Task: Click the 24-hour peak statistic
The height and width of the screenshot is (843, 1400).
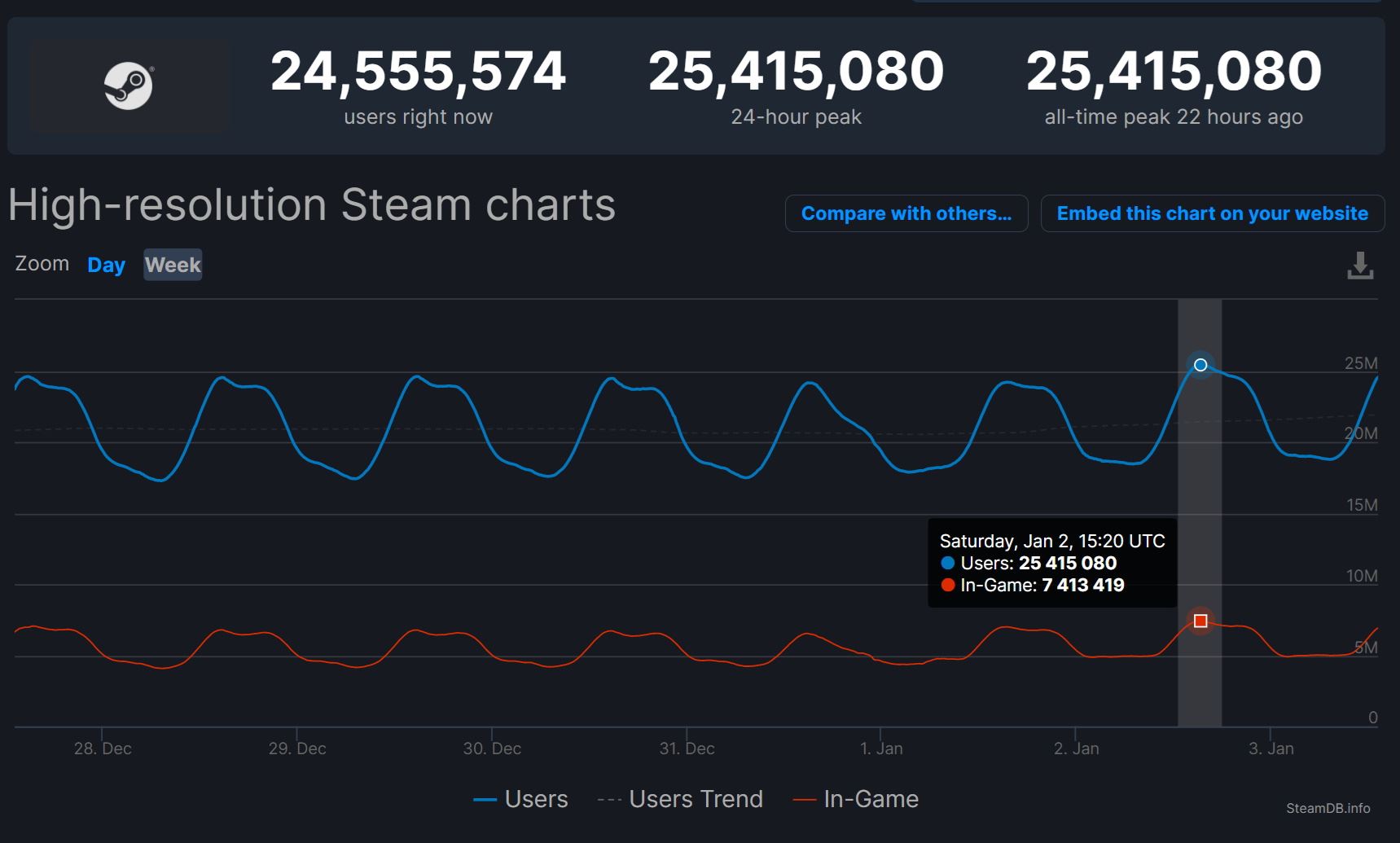Action: pyautogui.click(x=796, y=116)
